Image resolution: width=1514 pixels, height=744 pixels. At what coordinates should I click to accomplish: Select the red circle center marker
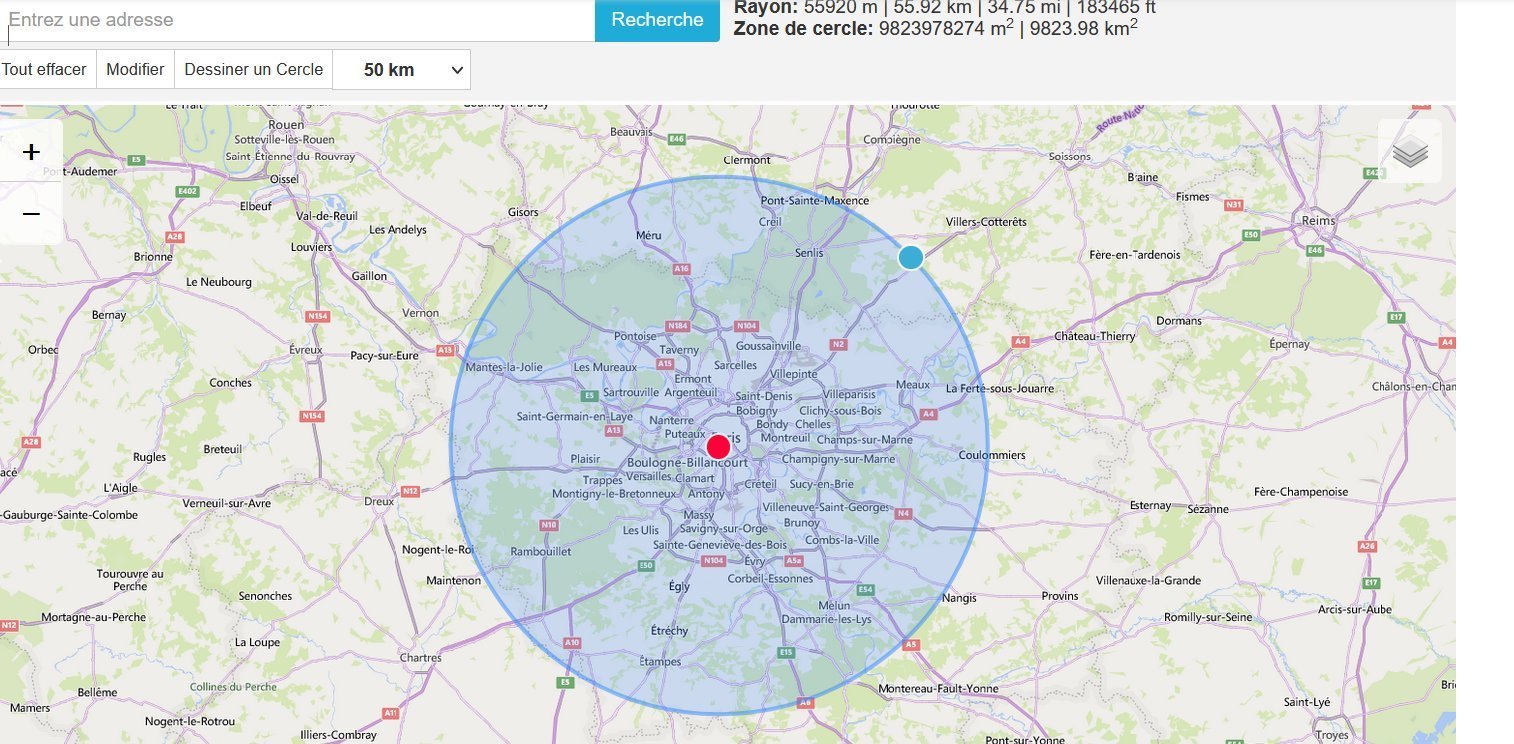tap(718, 447)
